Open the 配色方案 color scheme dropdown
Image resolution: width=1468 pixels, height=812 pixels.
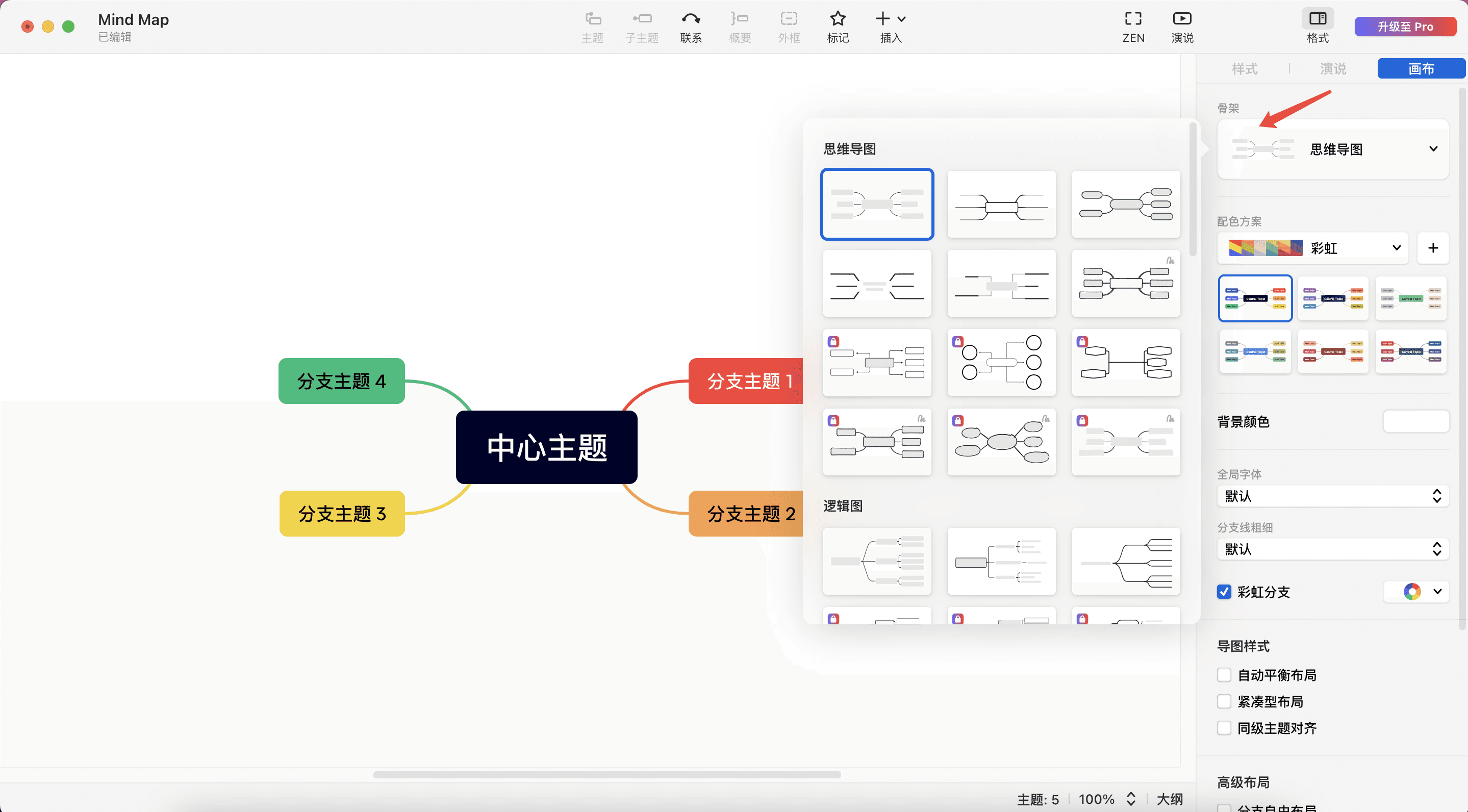1312,248
